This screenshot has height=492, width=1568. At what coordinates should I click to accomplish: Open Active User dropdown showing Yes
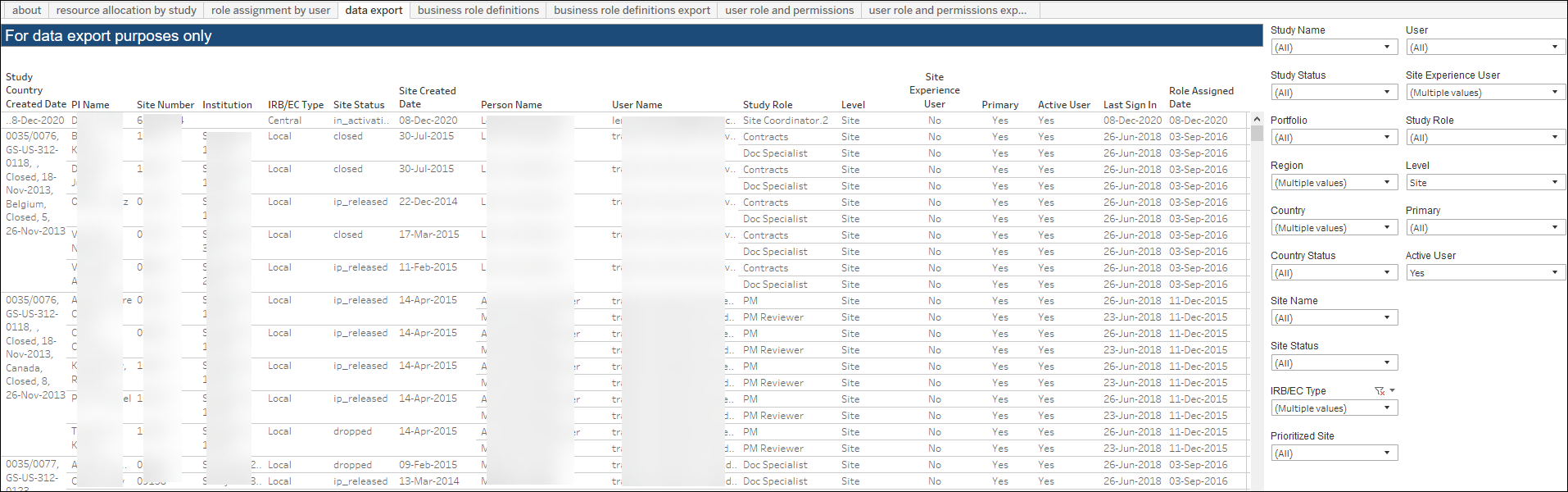(1486, 273)
